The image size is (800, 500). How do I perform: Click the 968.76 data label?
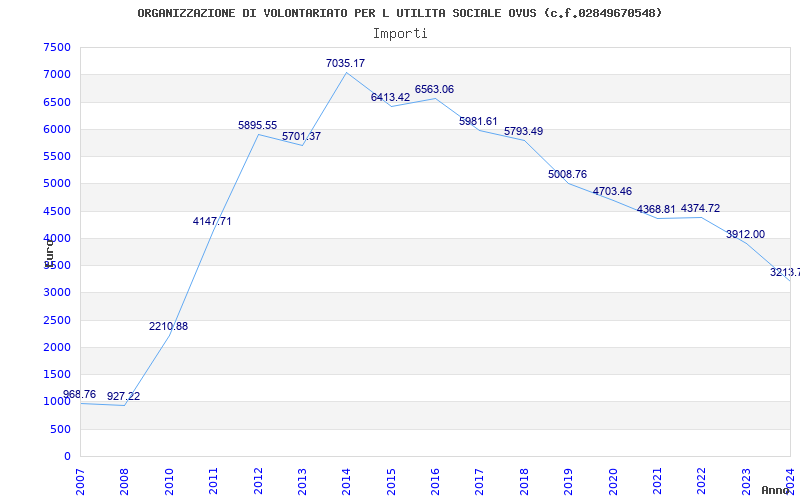click(79, 394)
